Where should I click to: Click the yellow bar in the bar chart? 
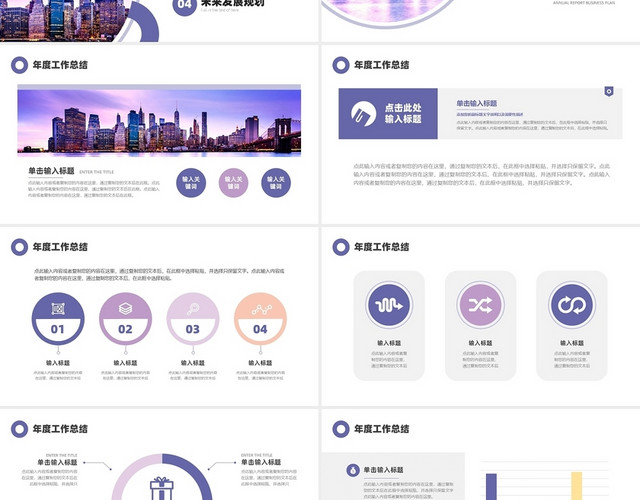[x=577, y=486]
